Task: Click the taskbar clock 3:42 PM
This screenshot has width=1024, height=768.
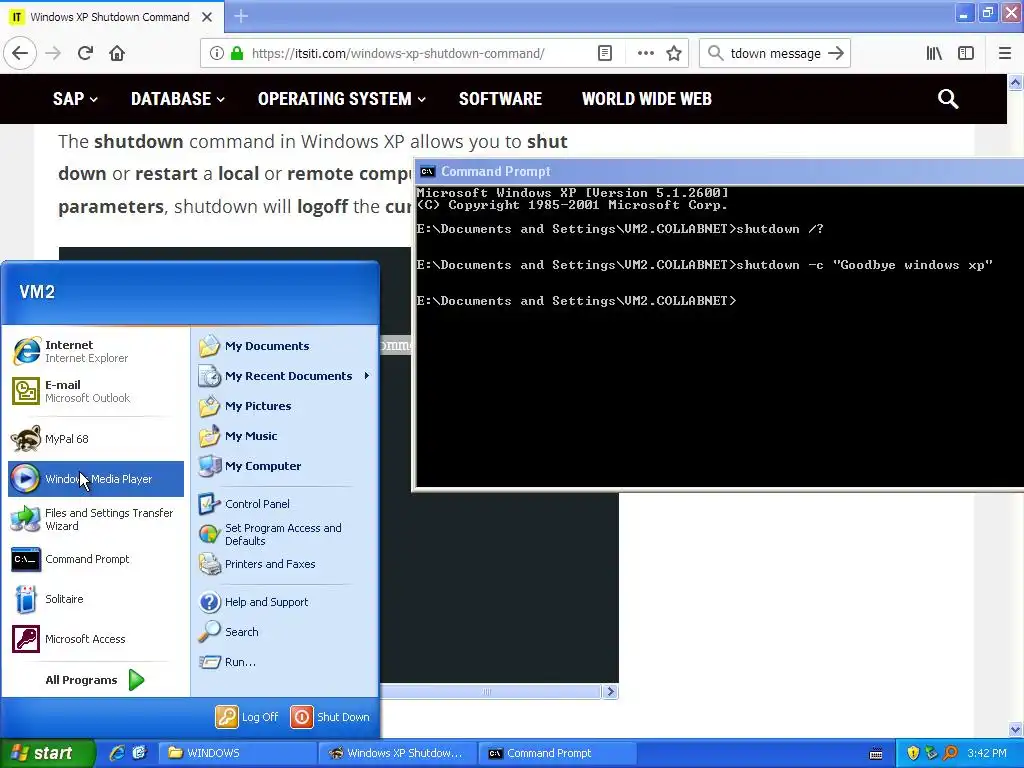Action: click(x=987, y=753)
